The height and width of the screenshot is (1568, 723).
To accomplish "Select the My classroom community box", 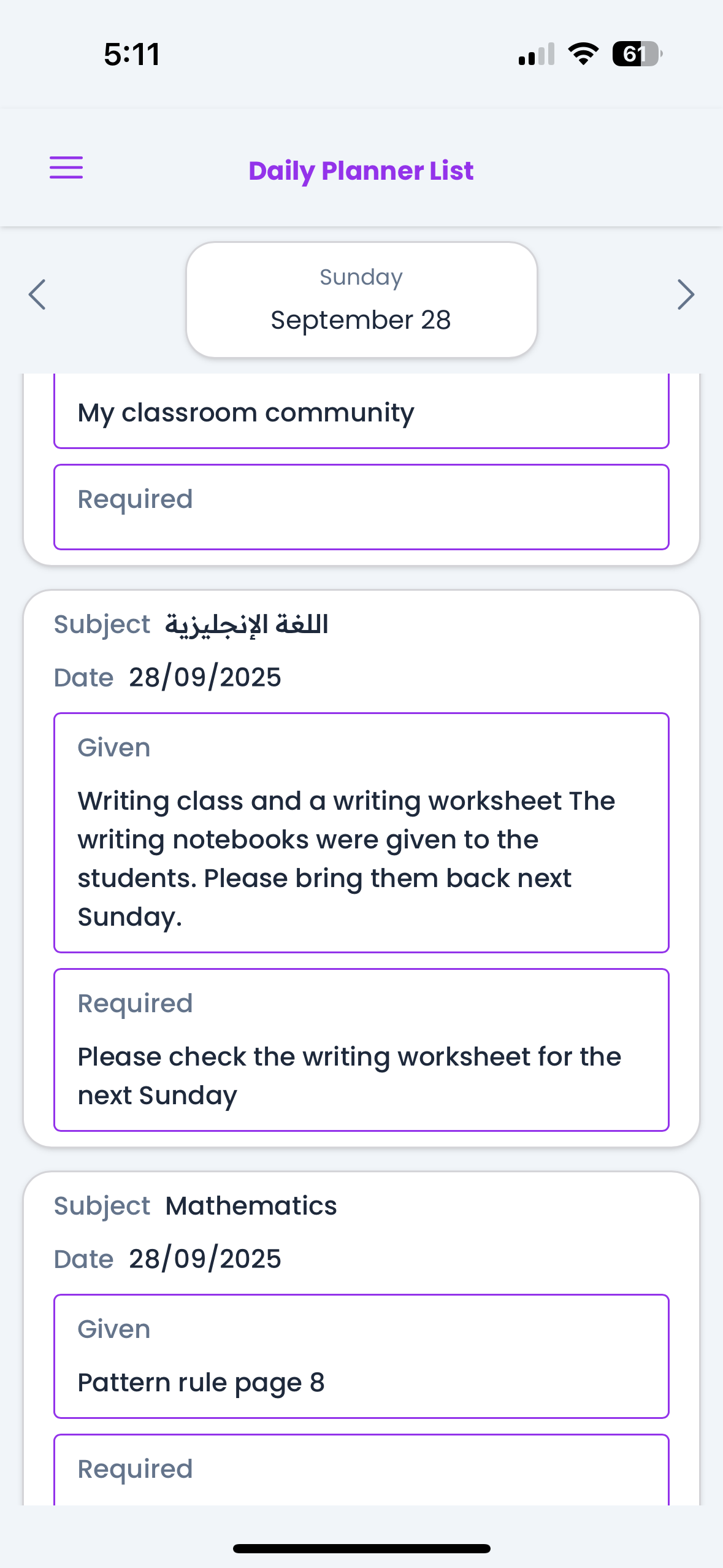I will tap(361, 412).
